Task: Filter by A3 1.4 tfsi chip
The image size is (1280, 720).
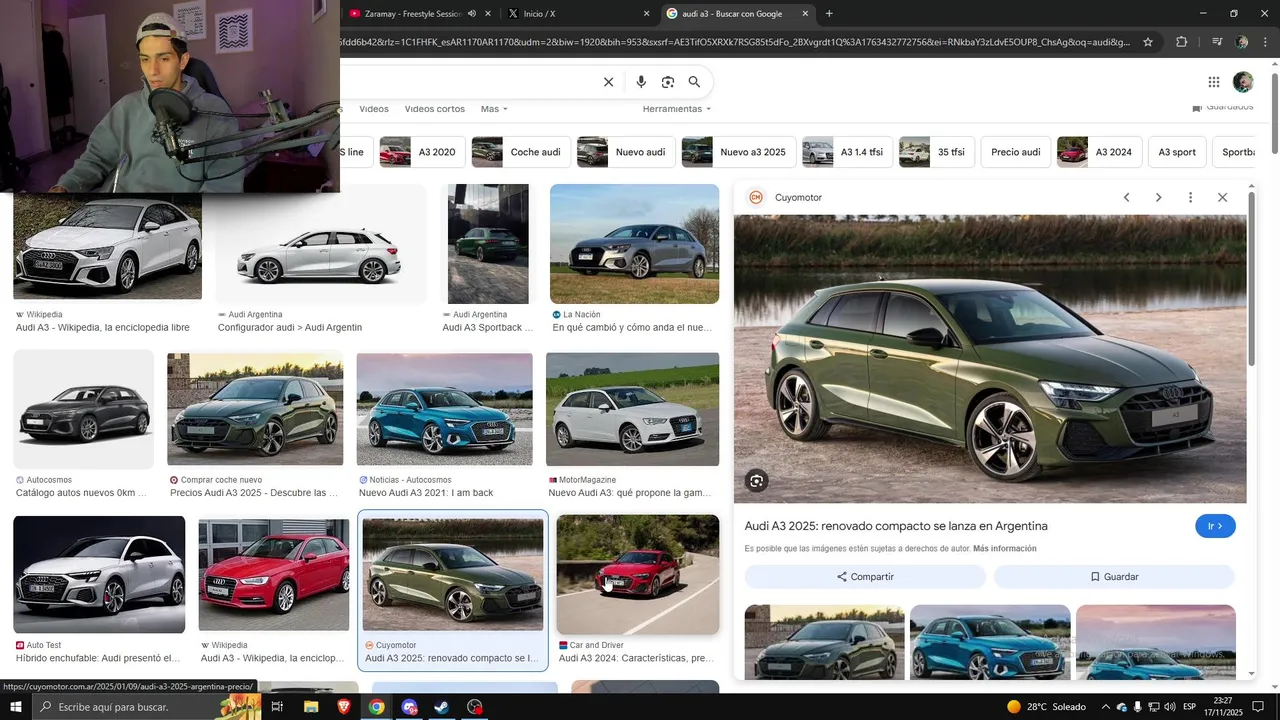Action: click(847, 152)
